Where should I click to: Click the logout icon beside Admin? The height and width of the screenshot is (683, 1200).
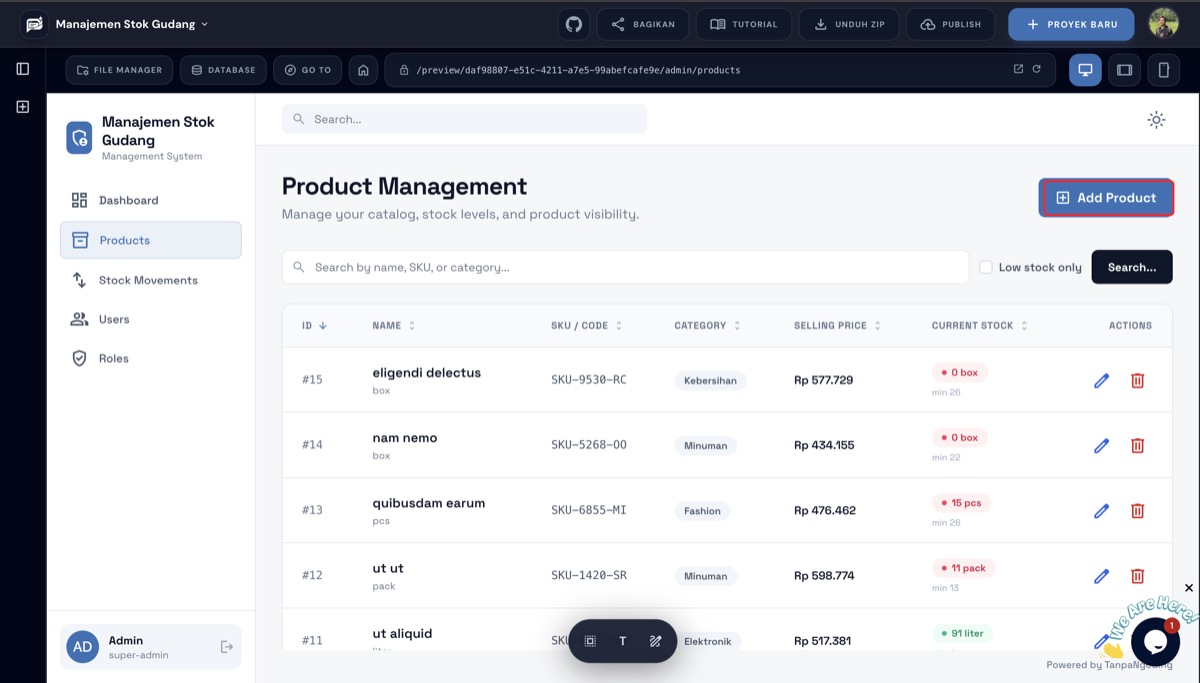(227, 647)
